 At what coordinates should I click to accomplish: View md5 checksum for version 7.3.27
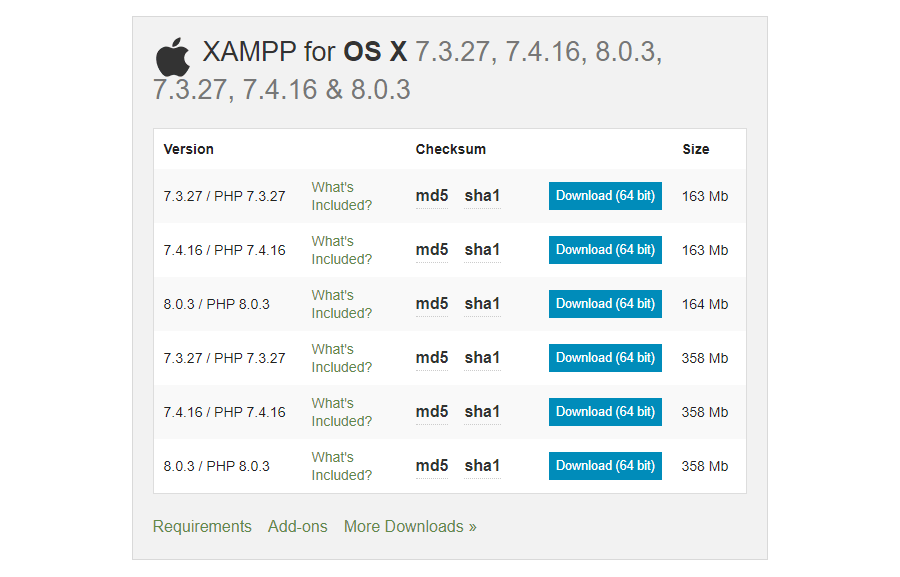click(430, 195)
